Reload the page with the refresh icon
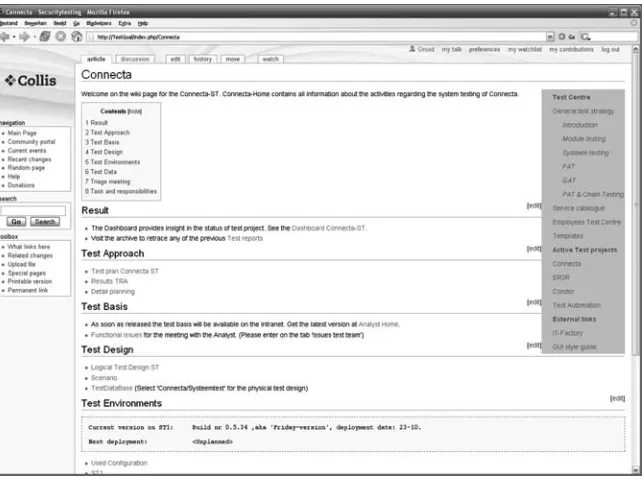The width and height of the screenshot is (644, 480). [x=45, y=37]
